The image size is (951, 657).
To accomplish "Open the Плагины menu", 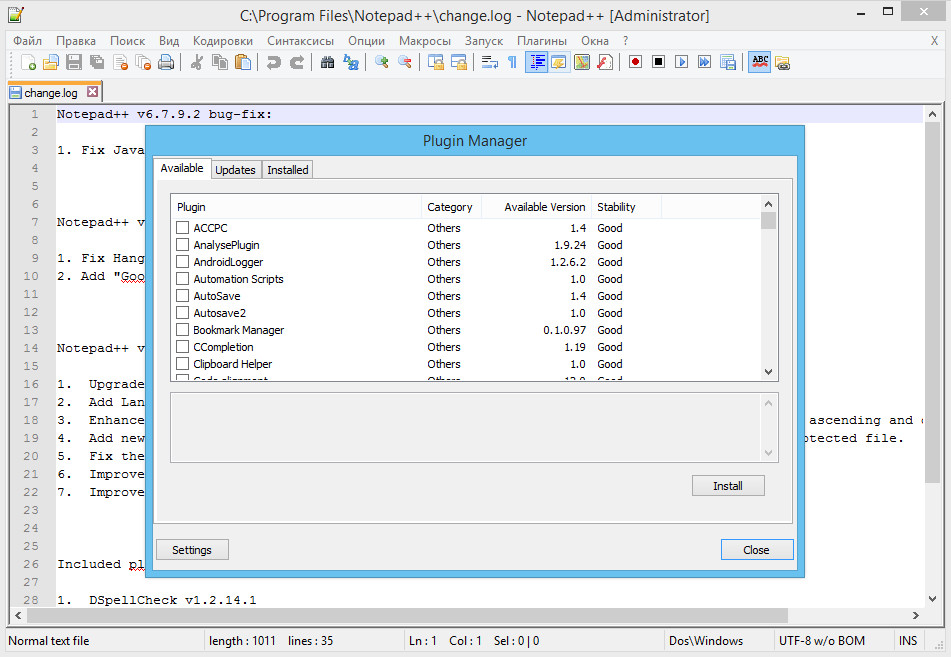I will [542, 41].
